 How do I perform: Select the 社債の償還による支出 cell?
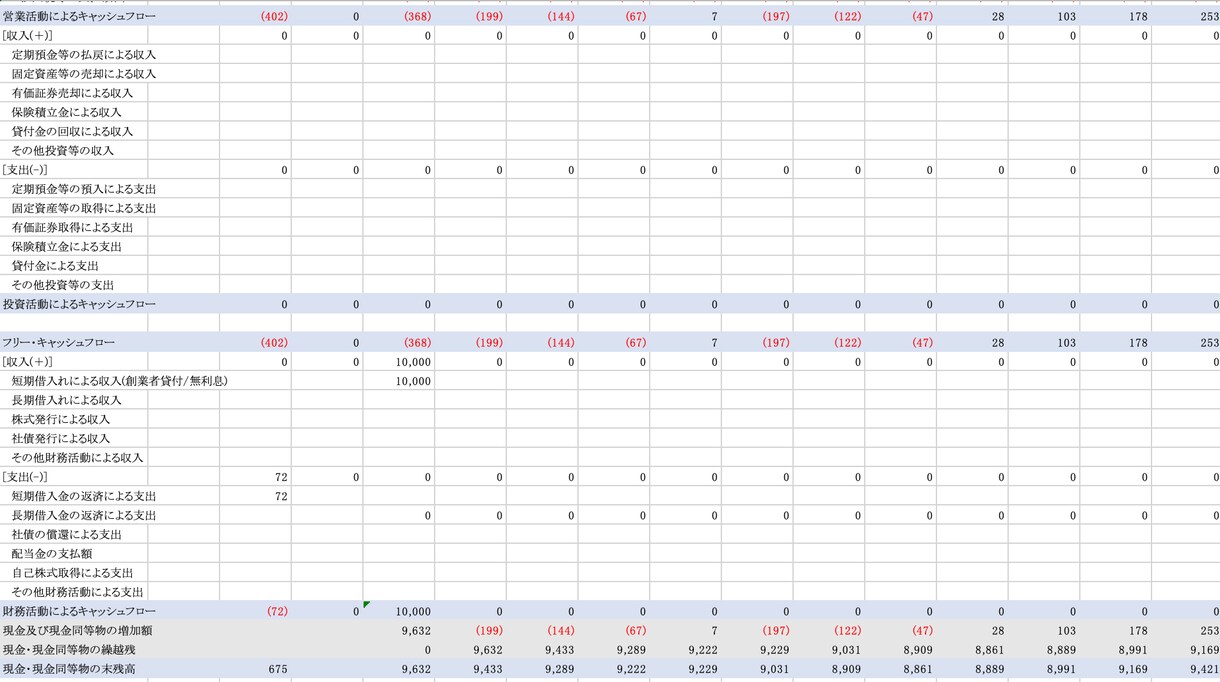(x=66, y=534)
